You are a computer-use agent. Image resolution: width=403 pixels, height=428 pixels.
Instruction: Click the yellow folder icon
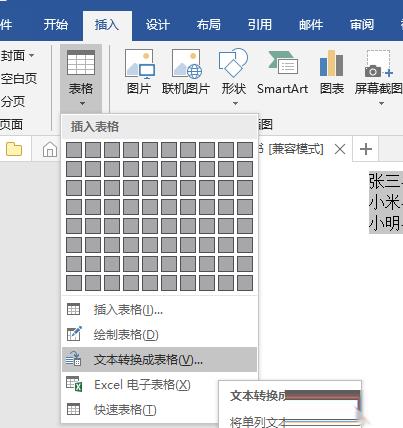pos(14,149)
